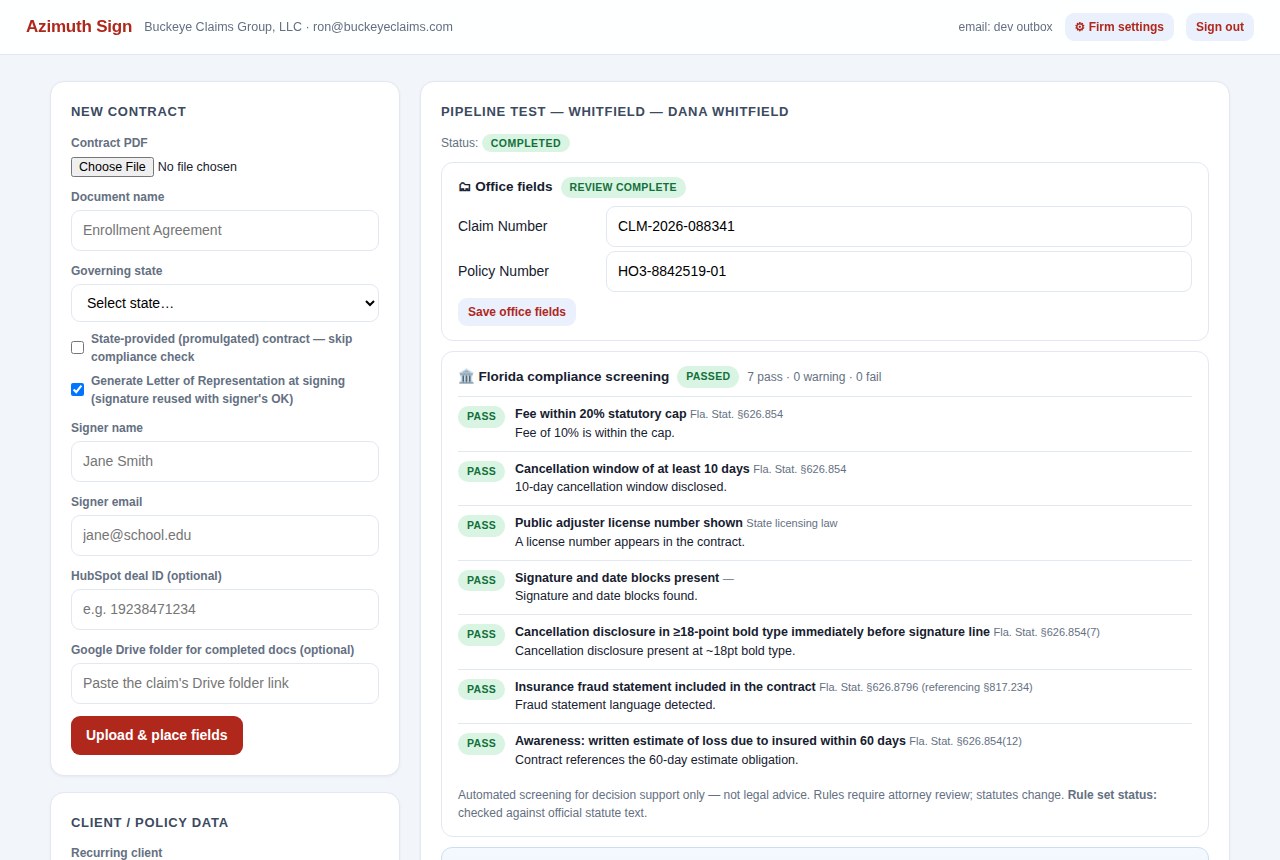Click the building icon beside Florida compliance screening

coord(466,377)
